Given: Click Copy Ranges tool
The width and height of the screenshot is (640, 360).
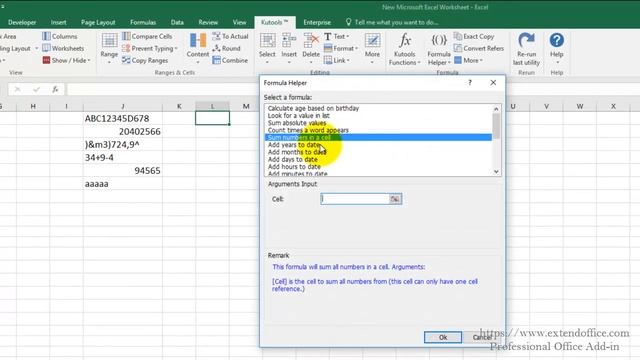Looking at the screenshot, I should [x=145, y=60].
